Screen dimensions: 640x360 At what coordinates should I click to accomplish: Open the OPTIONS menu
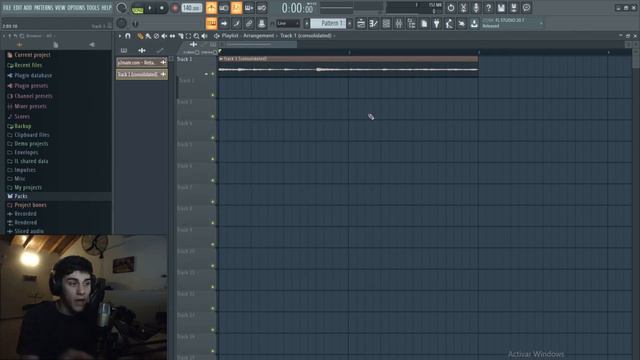click(76, 8)
